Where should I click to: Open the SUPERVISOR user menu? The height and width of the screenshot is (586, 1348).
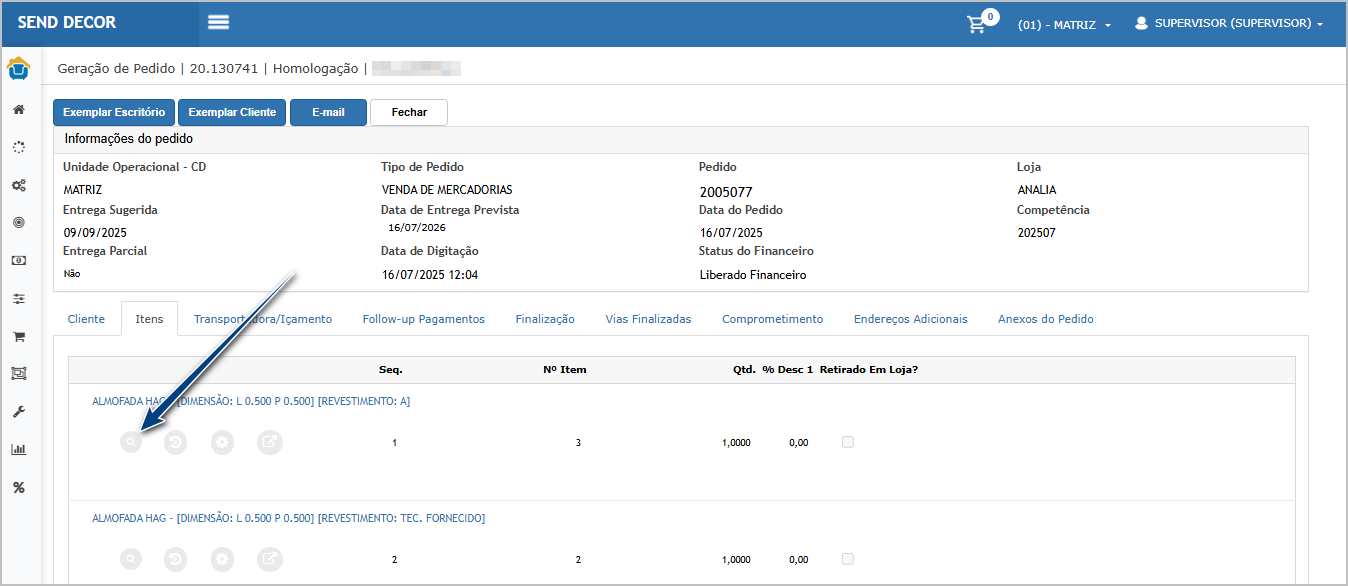1229,23
